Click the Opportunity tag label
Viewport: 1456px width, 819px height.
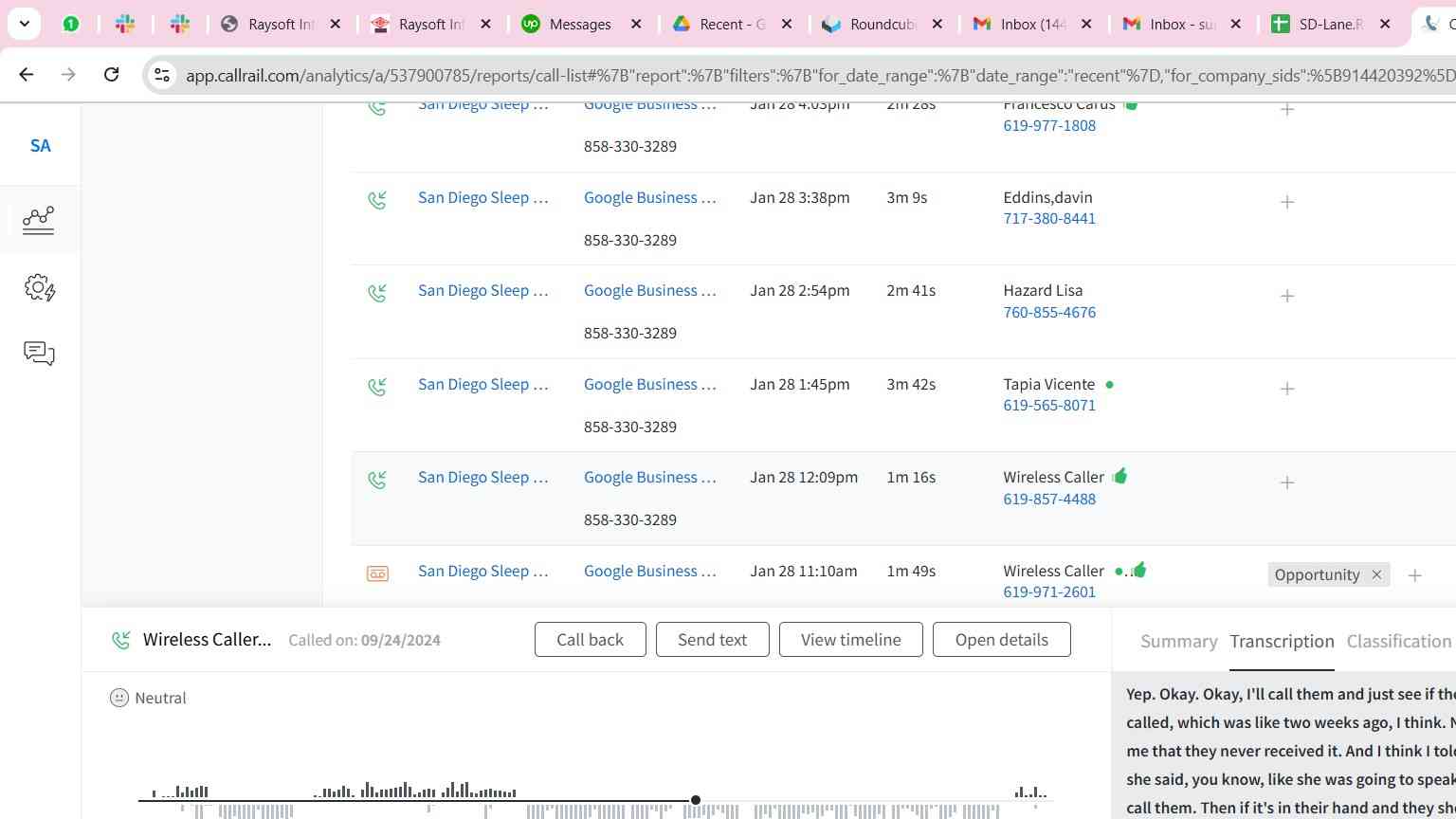(x=1317, y=574)
